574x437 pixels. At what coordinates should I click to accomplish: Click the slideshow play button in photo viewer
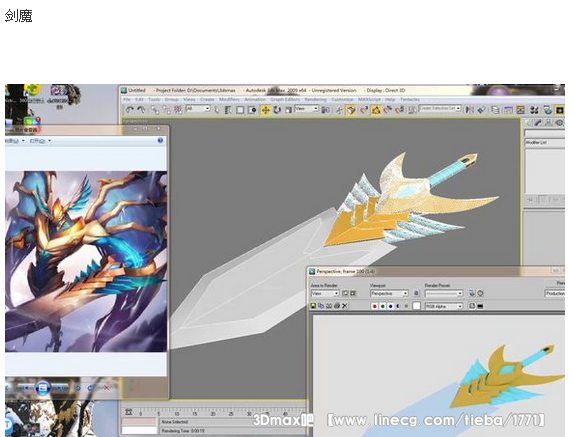pyautogui.click(x=42, y=388)
